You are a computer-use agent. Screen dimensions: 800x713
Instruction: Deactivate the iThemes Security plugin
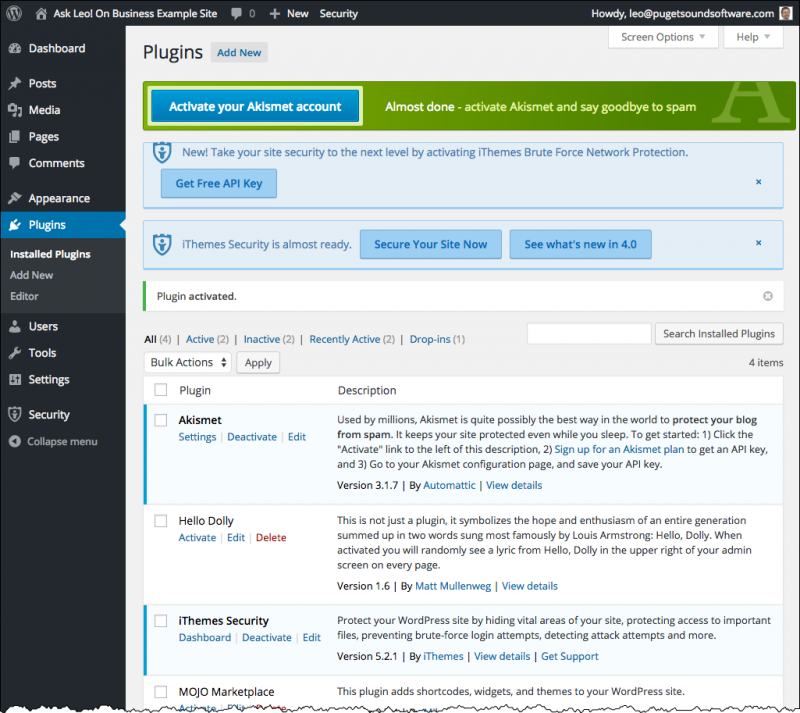pyautogui.click(x=266, y=637)
